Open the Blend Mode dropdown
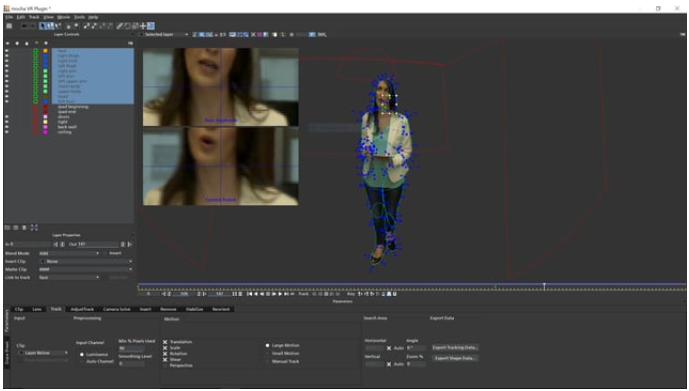Image resolution: width=689 pixels, height=391 pixels. coord(69,253)
